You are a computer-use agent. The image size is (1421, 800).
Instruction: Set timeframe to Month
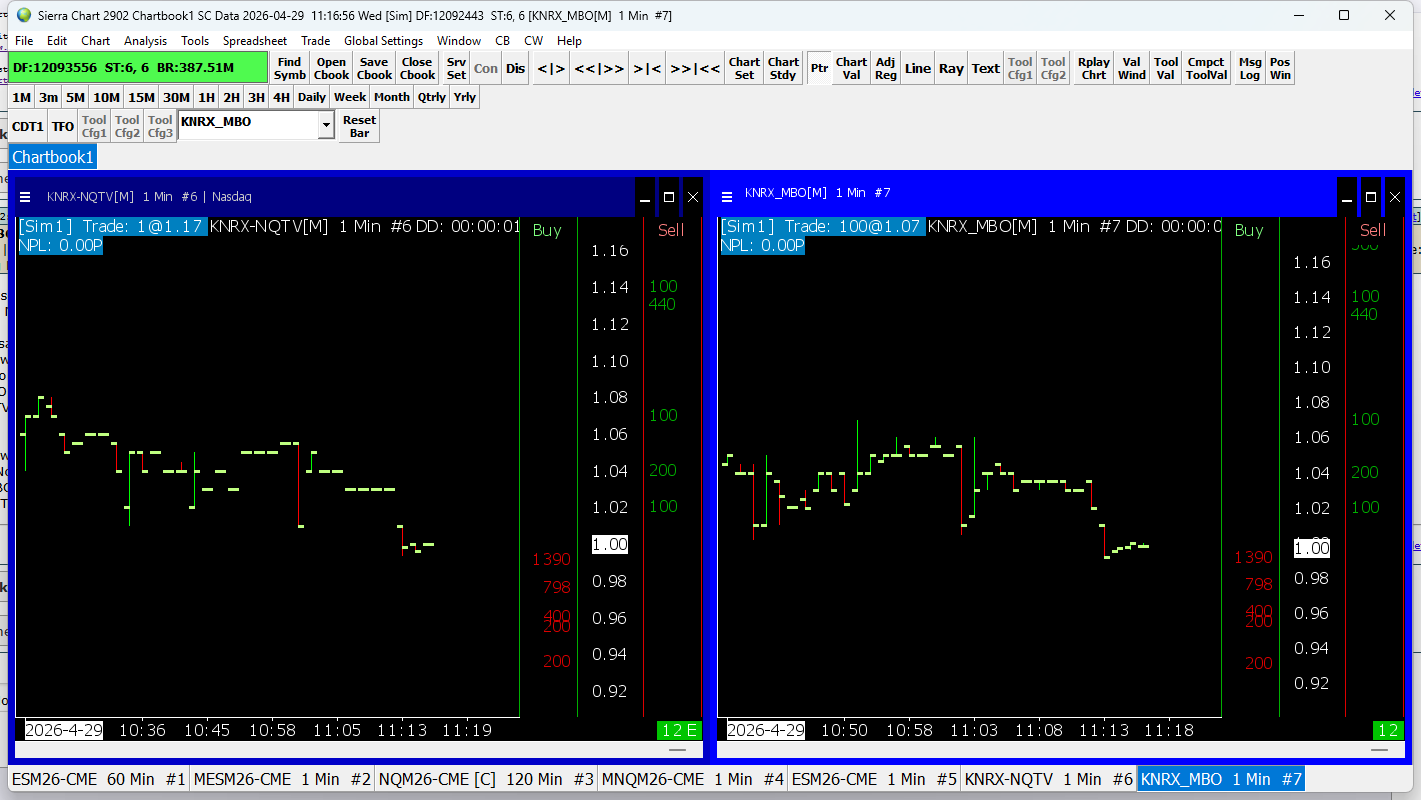(391, 97)
